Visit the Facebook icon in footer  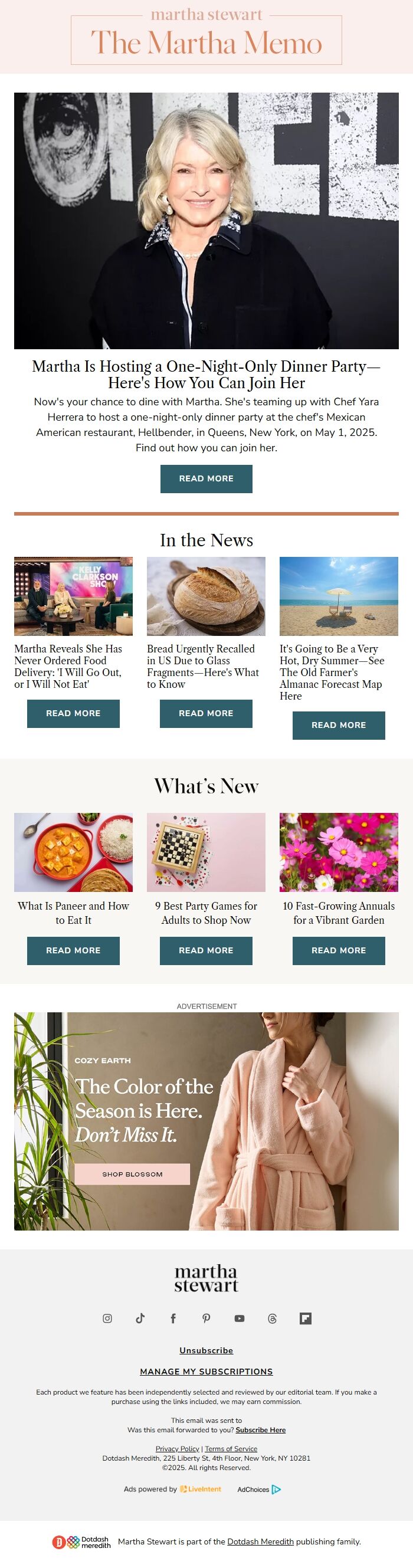coord(173,1318)
